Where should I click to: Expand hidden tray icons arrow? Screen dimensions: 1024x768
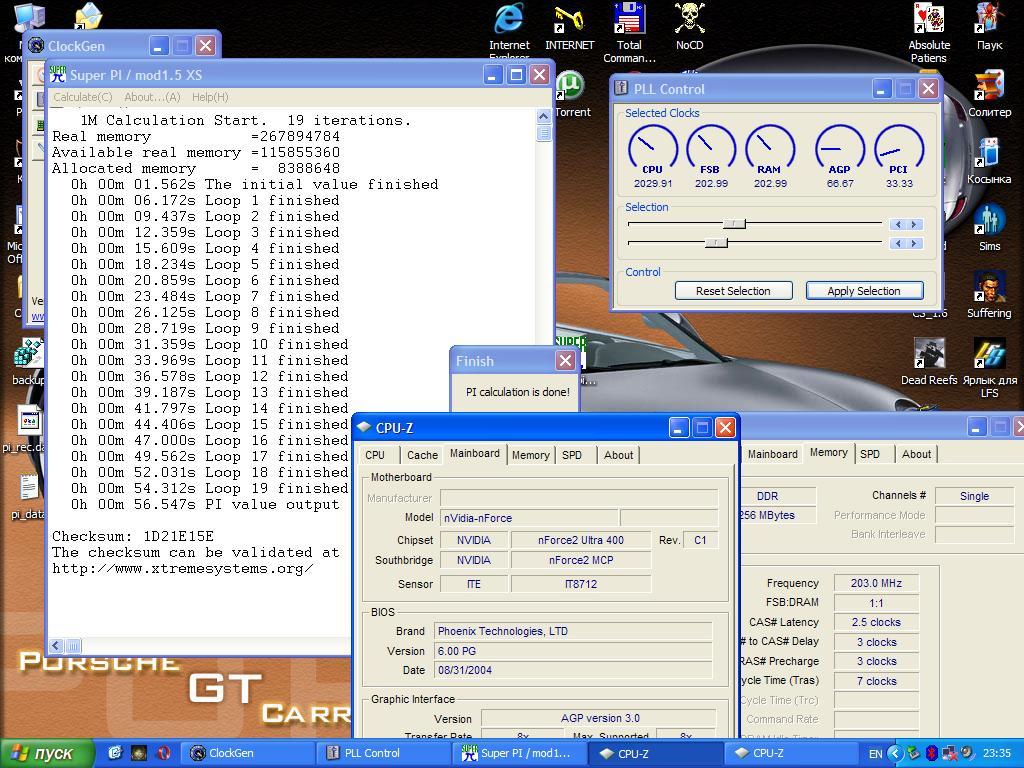tap(895, 753)
